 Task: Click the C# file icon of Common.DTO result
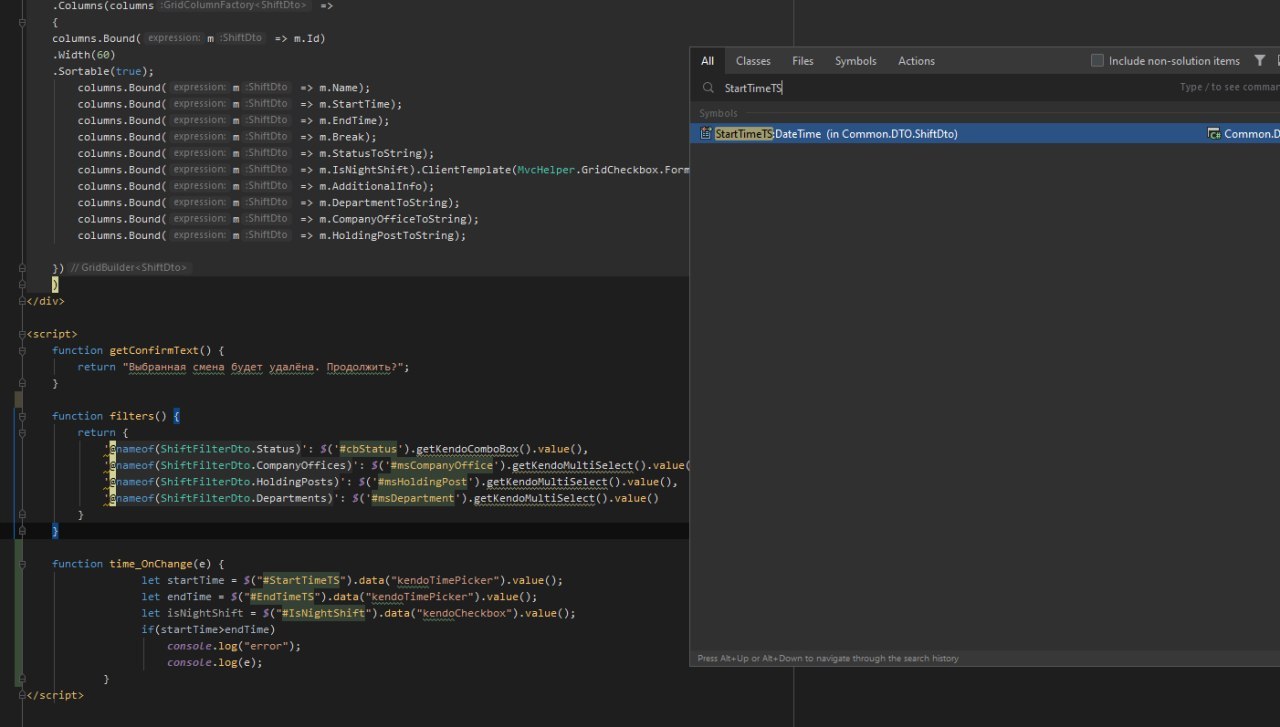(1214, 133)
